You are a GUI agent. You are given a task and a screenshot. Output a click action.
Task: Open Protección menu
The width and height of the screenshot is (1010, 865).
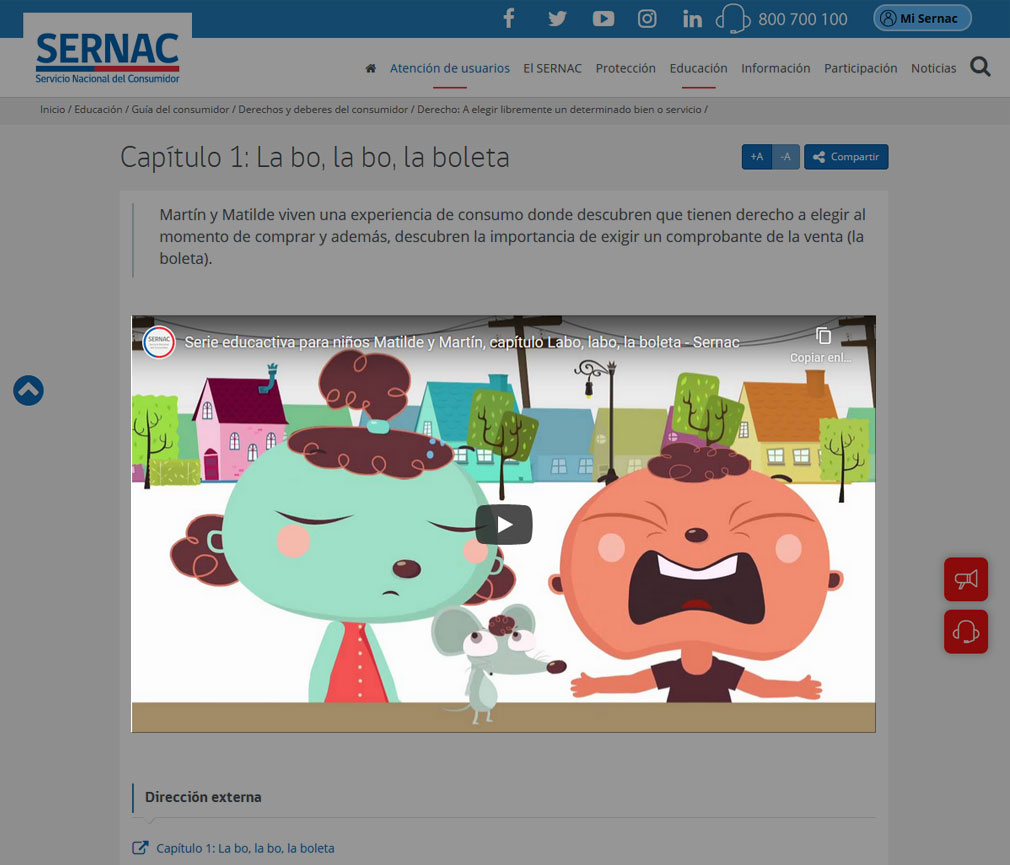click(x=625, y=68)
